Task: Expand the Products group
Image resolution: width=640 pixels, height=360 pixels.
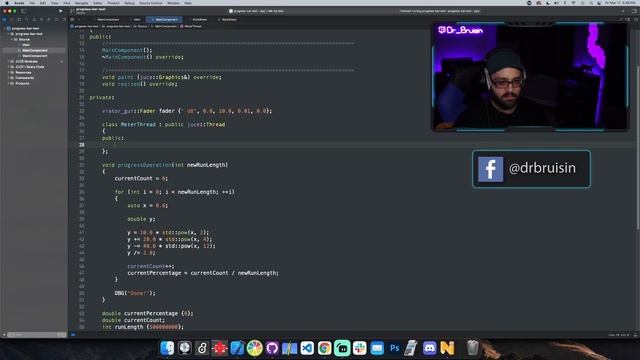Action: click(8, 83)
